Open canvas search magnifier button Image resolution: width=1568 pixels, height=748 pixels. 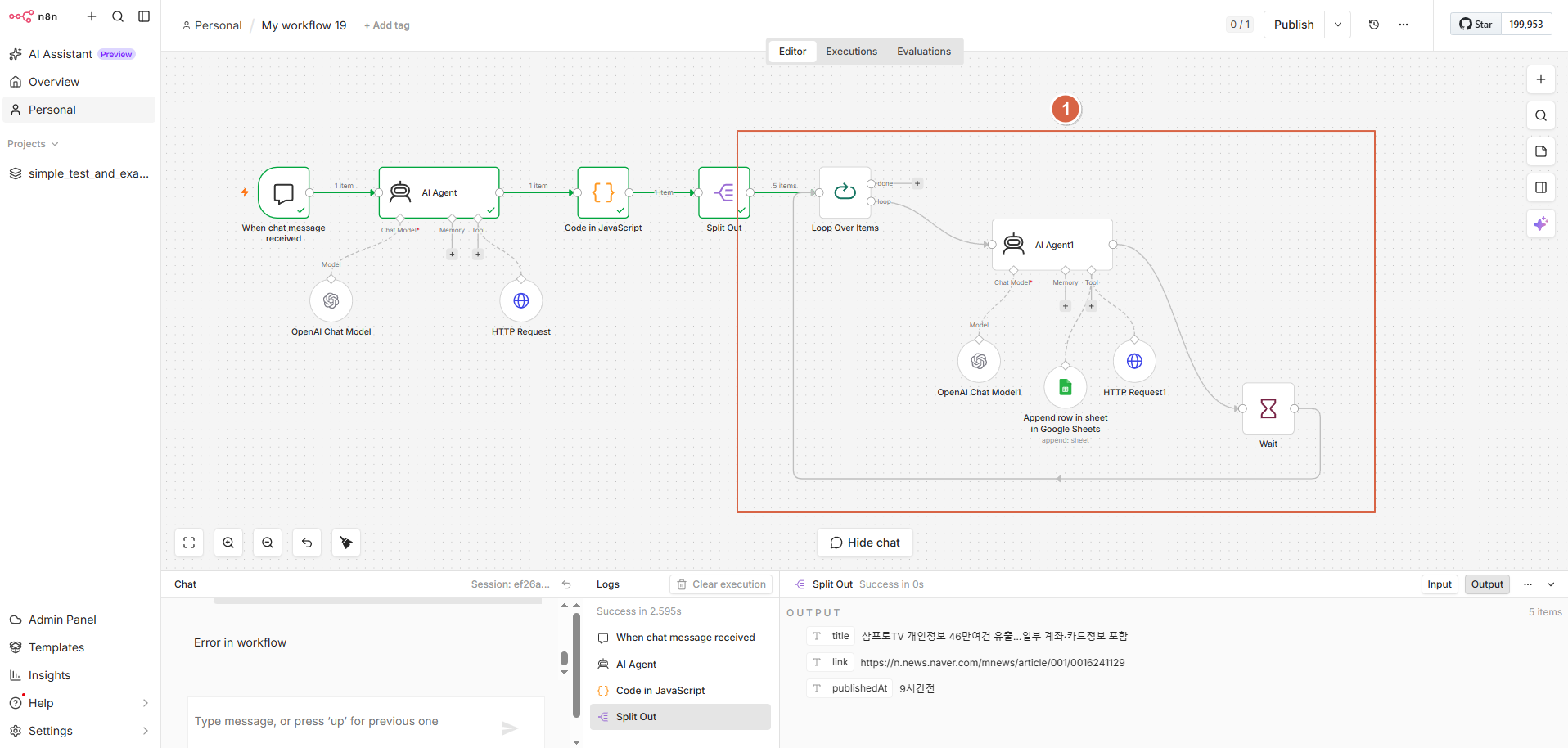(x=1541, y=115)
